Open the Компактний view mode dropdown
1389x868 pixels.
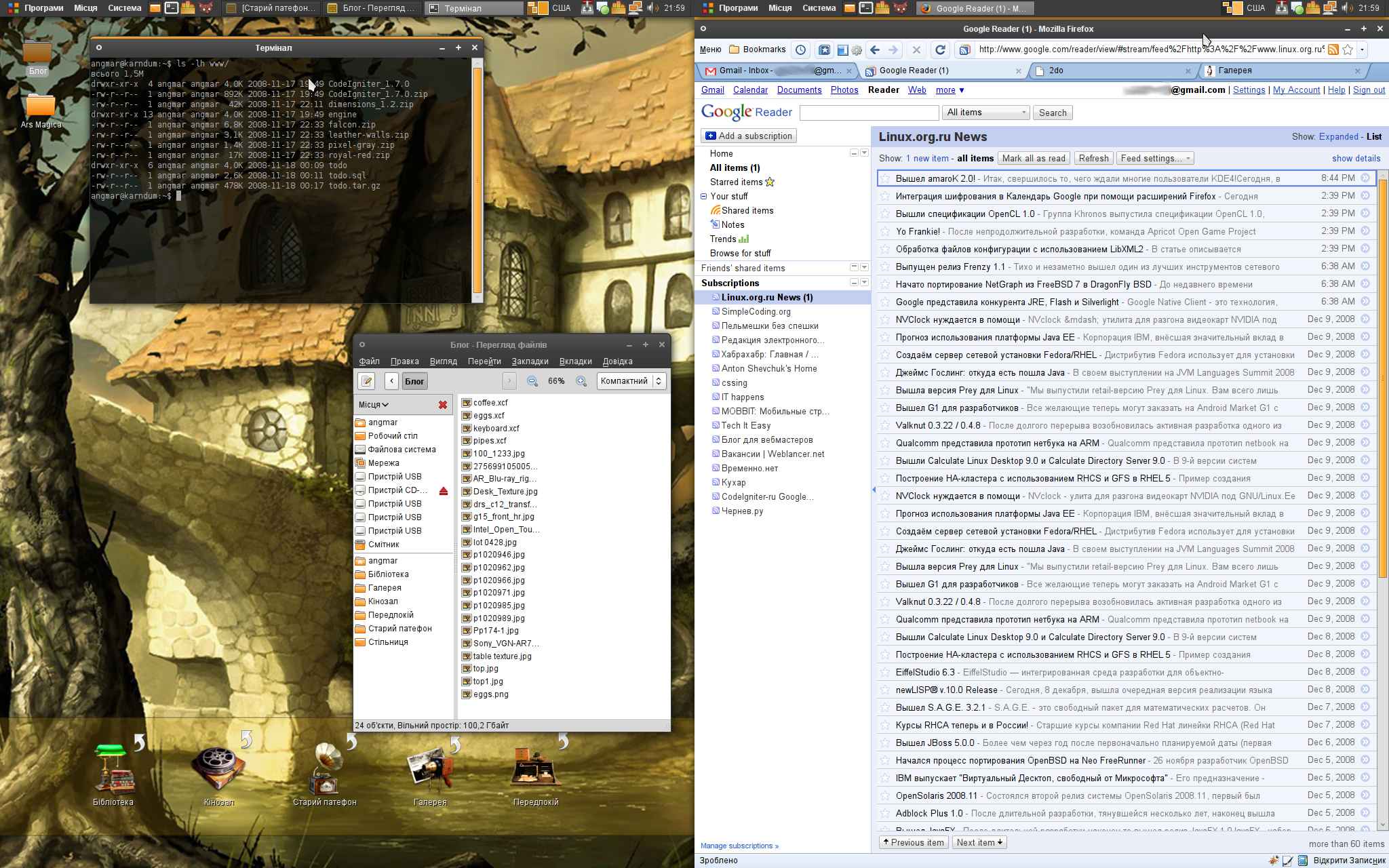pyautogui.click(x=631, y=381)
